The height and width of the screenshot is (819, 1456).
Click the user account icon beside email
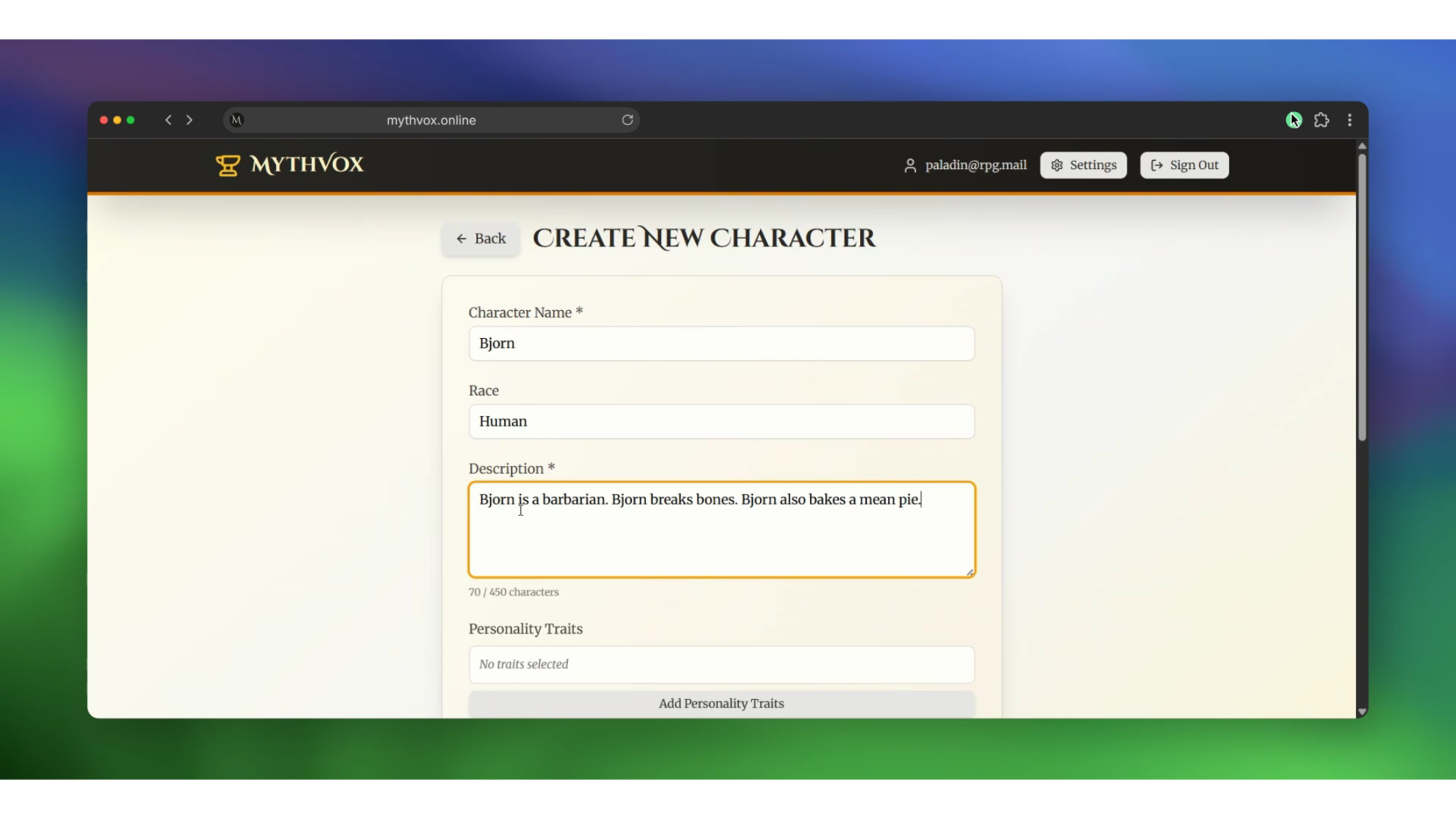(910, 165)
